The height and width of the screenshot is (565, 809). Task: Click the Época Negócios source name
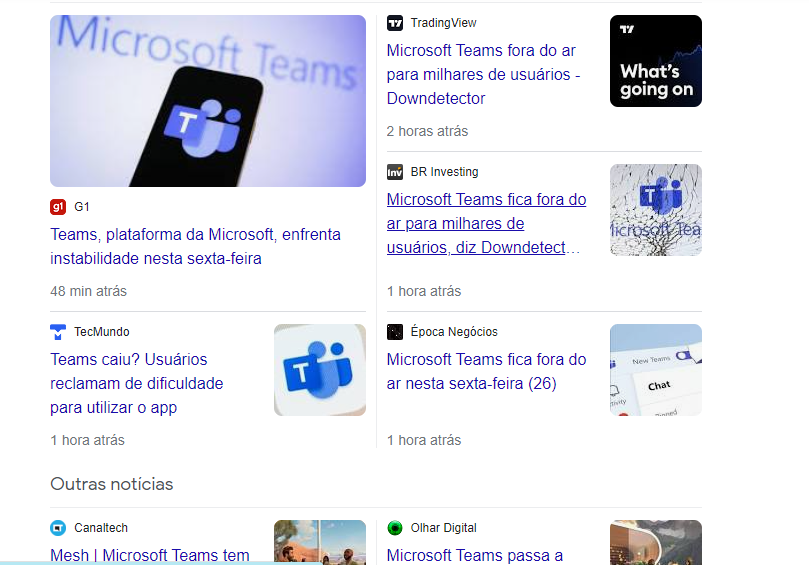pos(454,332)
